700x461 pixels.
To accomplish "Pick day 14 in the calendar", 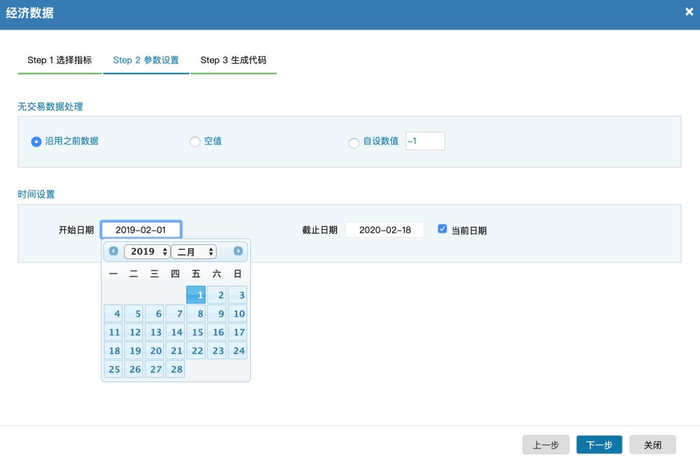I will 175,332.
